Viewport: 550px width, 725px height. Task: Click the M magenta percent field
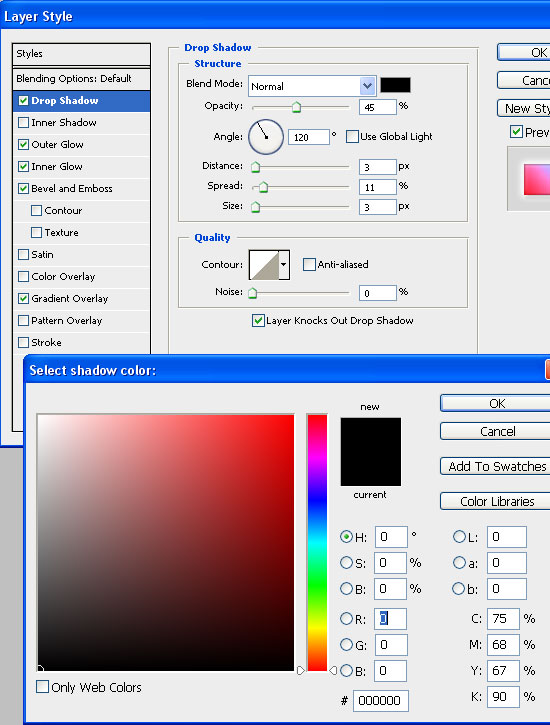[503, 645]
